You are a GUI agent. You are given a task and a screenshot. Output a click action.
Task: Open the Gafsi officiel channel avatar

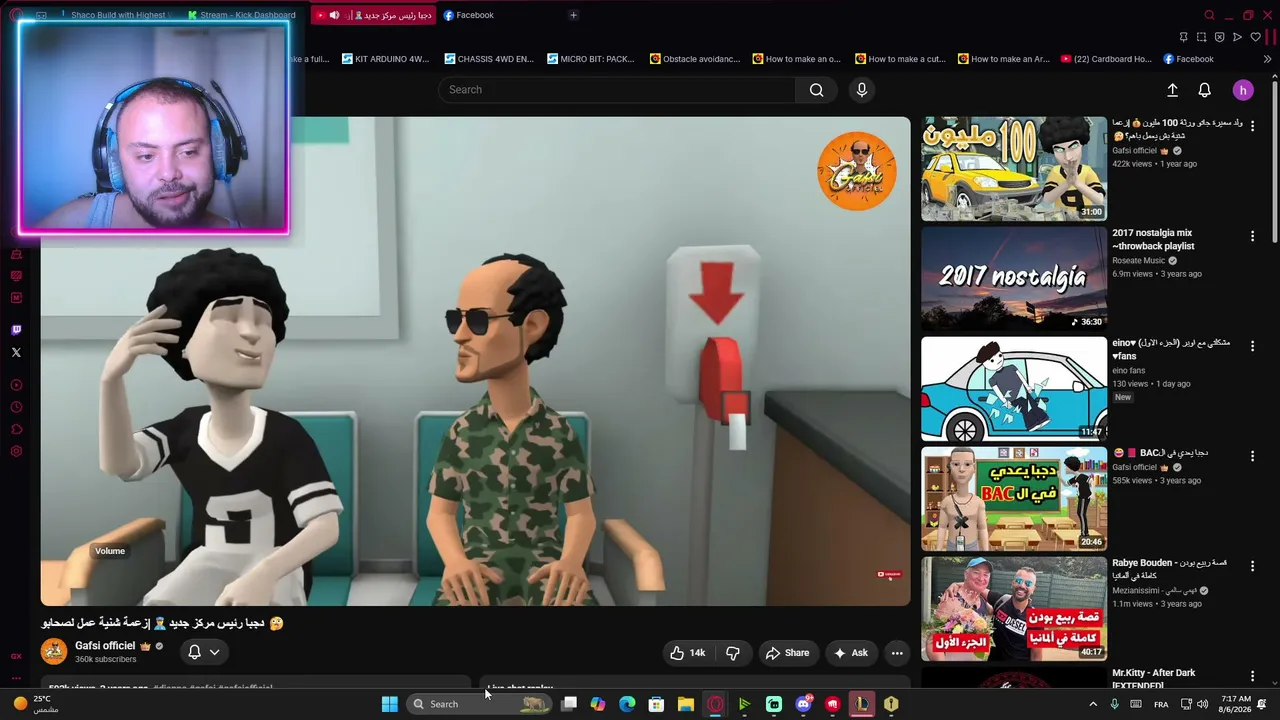pyautogui.click(x=54, y=651)
